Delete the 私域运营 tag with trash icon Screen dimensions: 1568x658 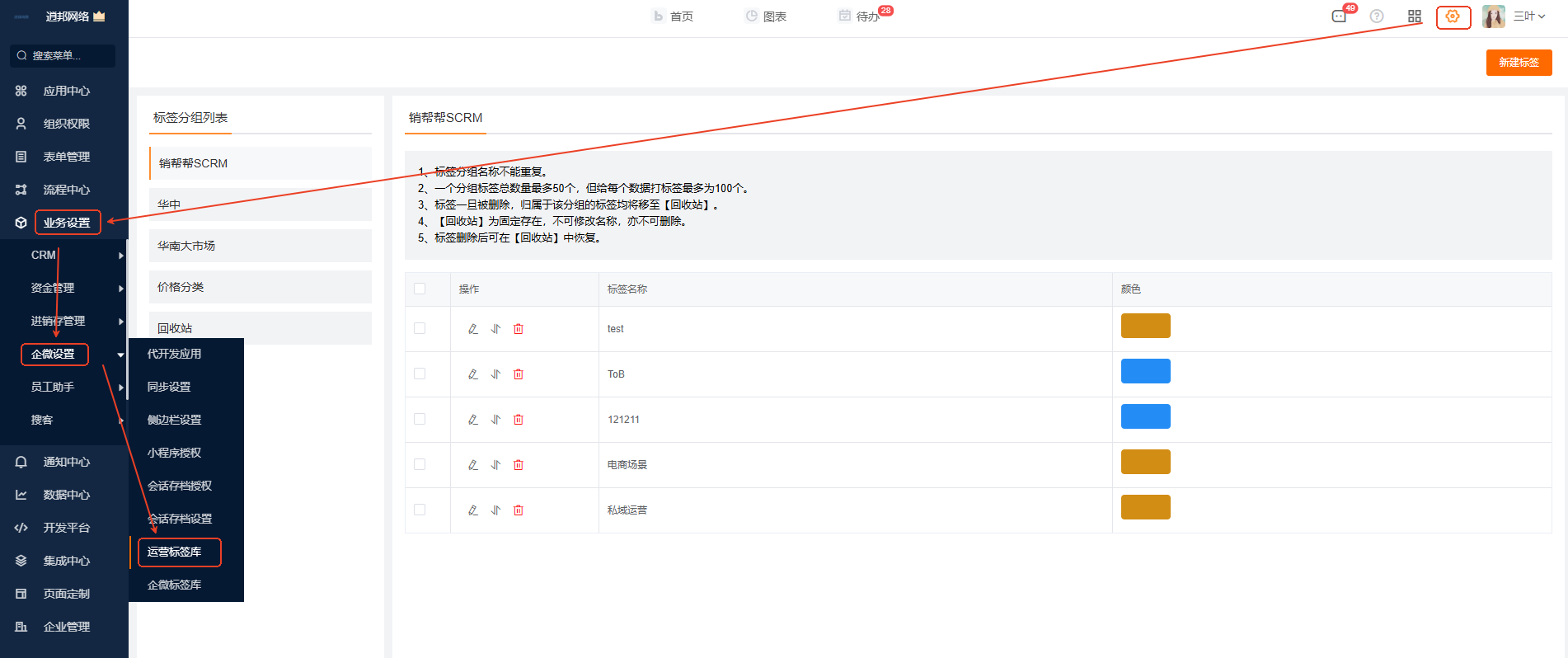[519, 510]
